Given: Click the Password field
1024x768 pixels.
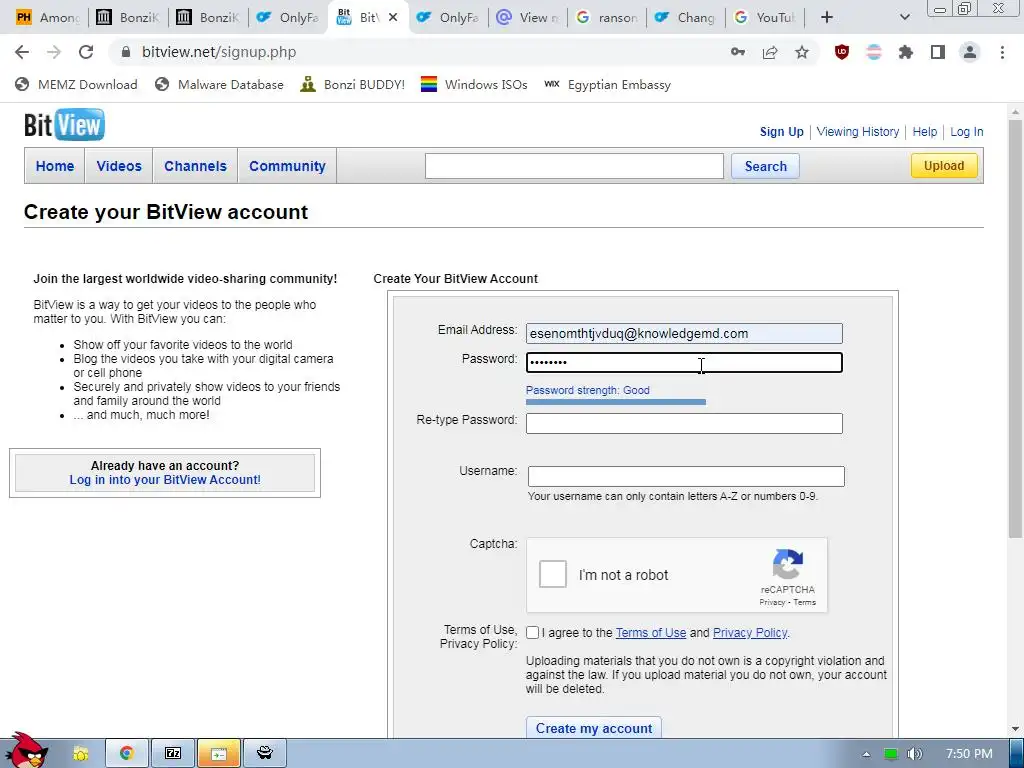Looking at the screenshot, I should click(x=684, y=362).
